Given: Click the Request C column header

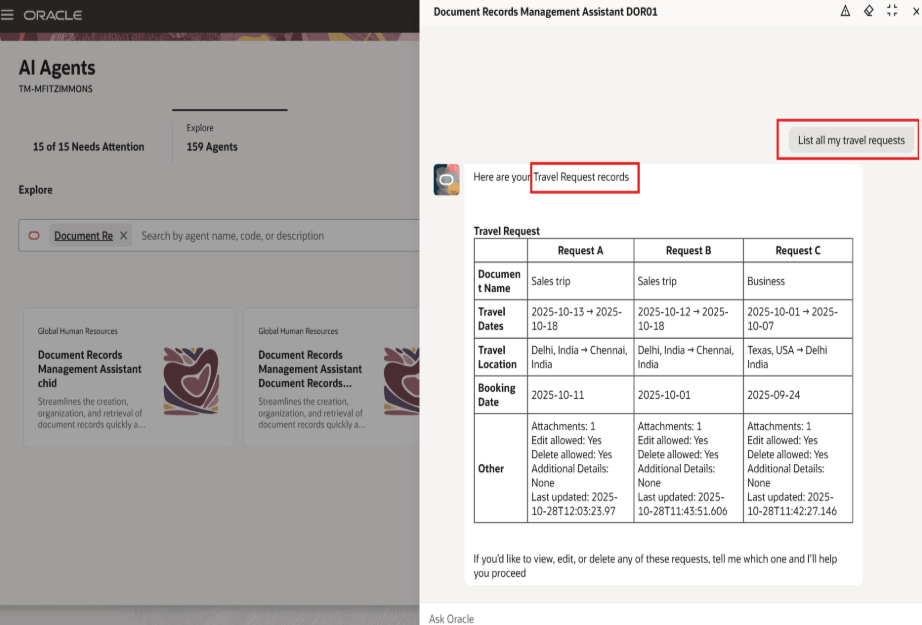Looking at the screenshot, I should [x=797, y=251].
